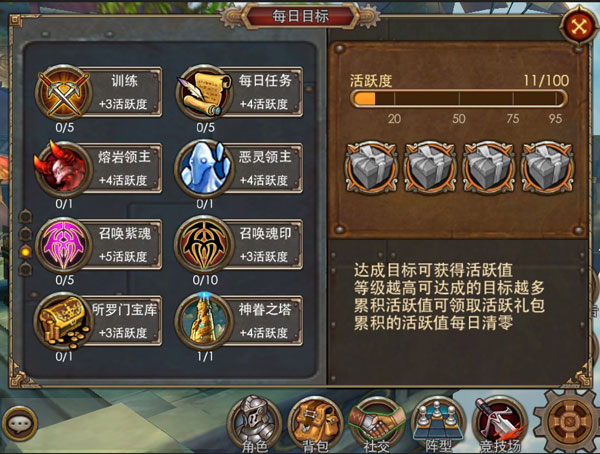Image resolution: width=600 pixels, height=454 pixels.
Task: Click the 活跃度 progress bar
Action: tap(458, 98)
